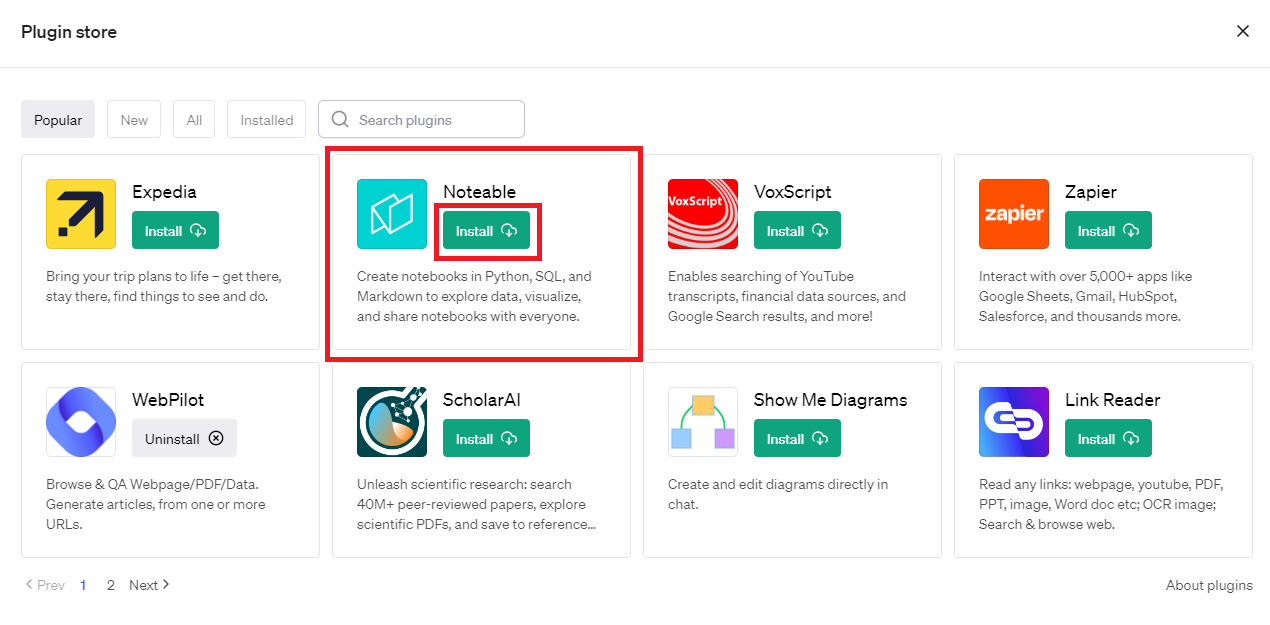Click the VoxScript logo icon
The width and height of the screenshot is (1270, 625).
pyautogui.click(x=703, y=214)
